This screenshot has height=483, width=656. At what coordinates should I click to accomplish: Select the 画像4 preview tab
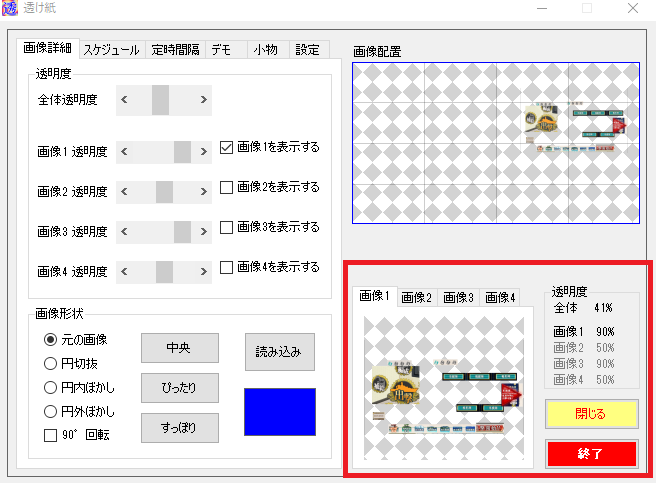pyautogui.click(x=500, y=298)
